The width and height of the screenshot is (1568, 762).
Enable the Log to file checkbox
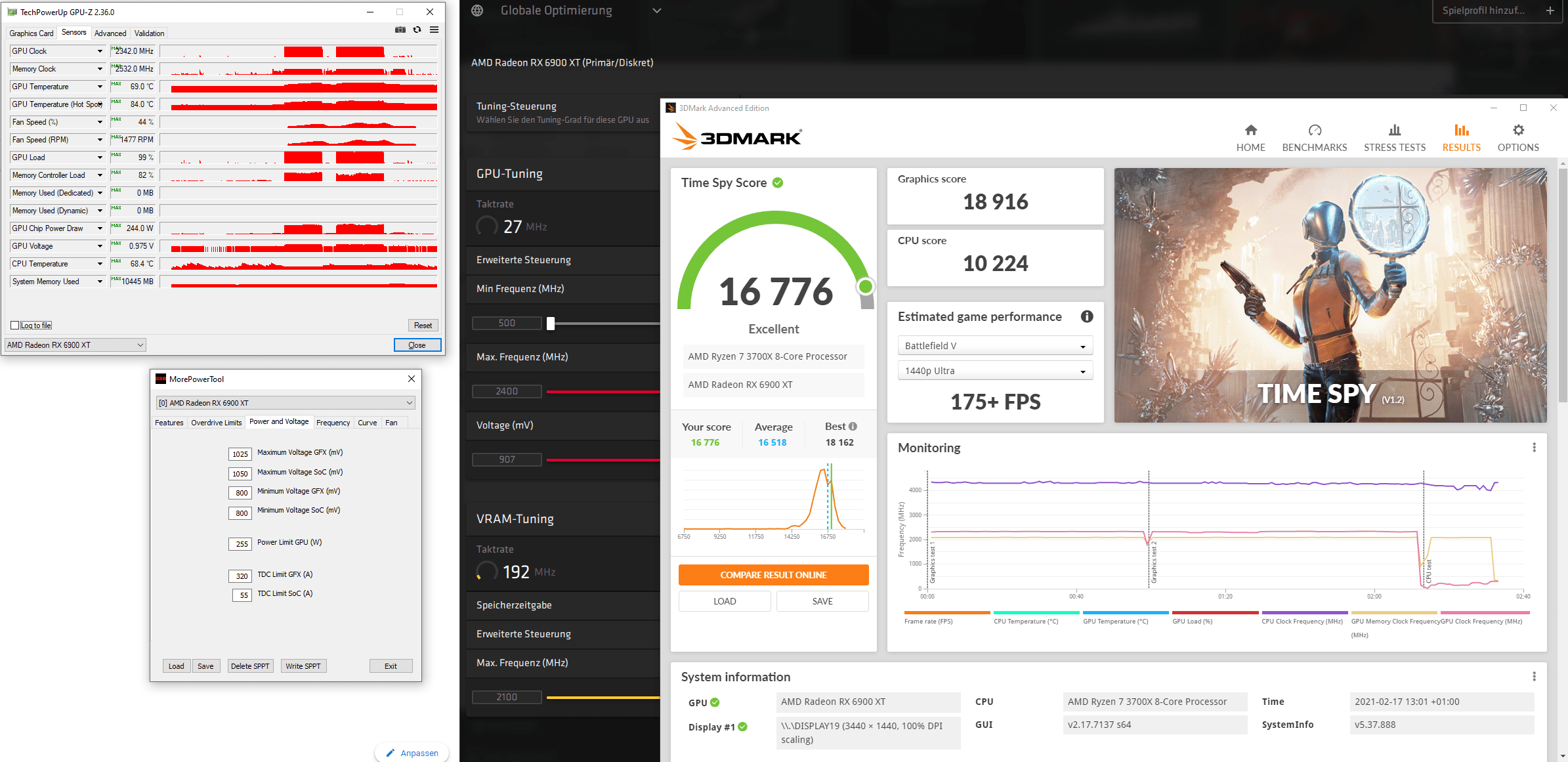point(15,326)
